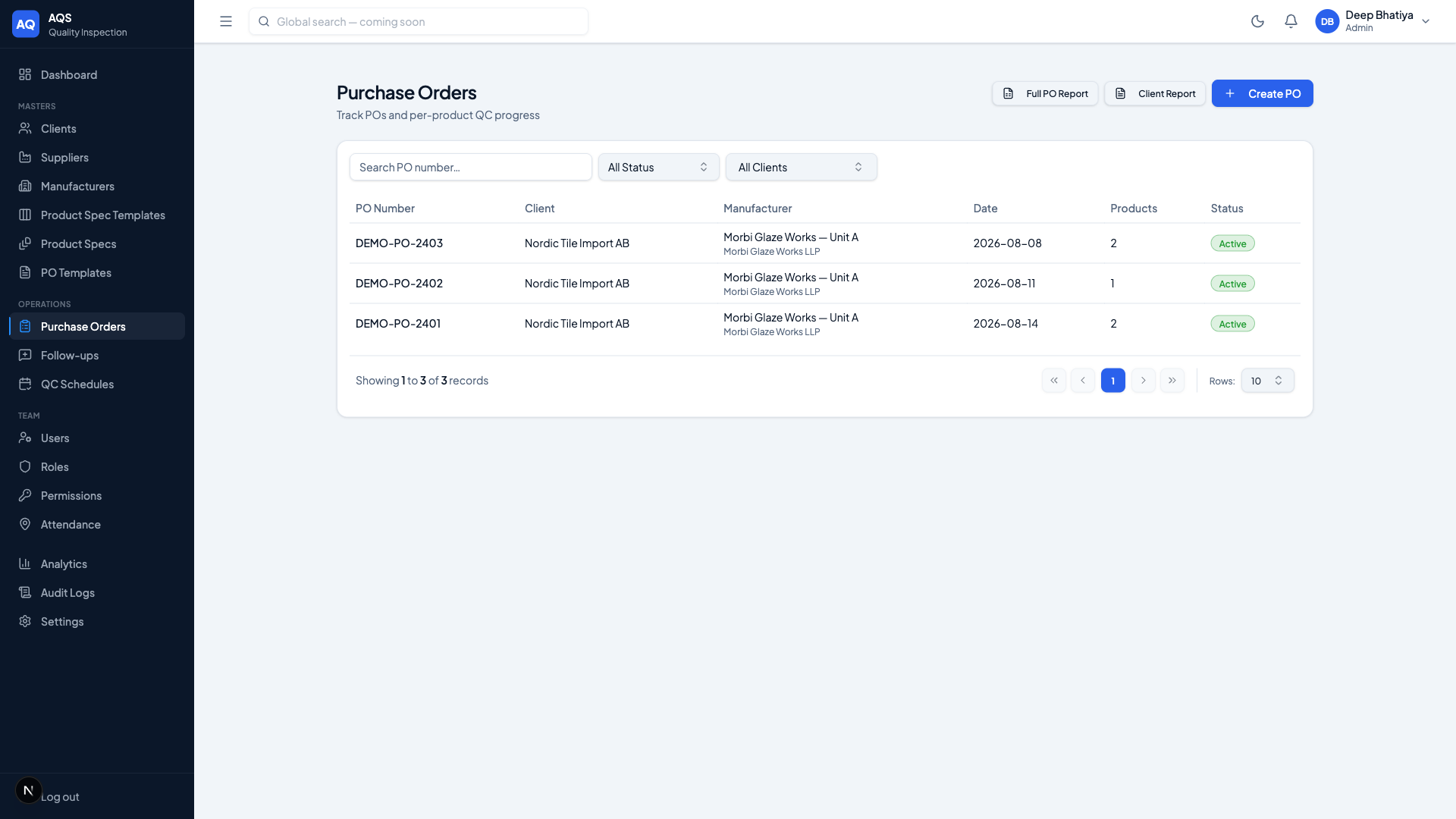Focus the Search PO number field
1456x819 pixels.
pyautogui.click(x=471, y=167)
